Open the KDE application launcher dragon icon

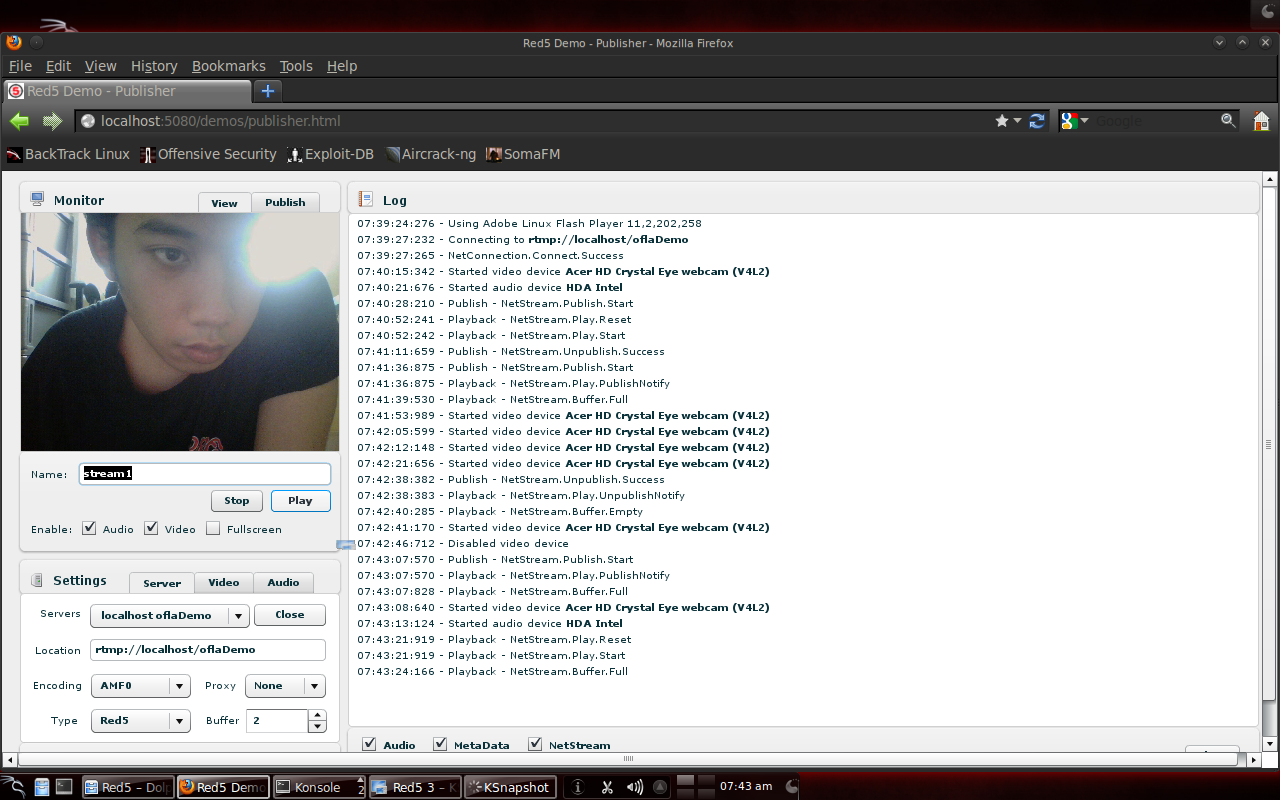(x=14, y=787)
